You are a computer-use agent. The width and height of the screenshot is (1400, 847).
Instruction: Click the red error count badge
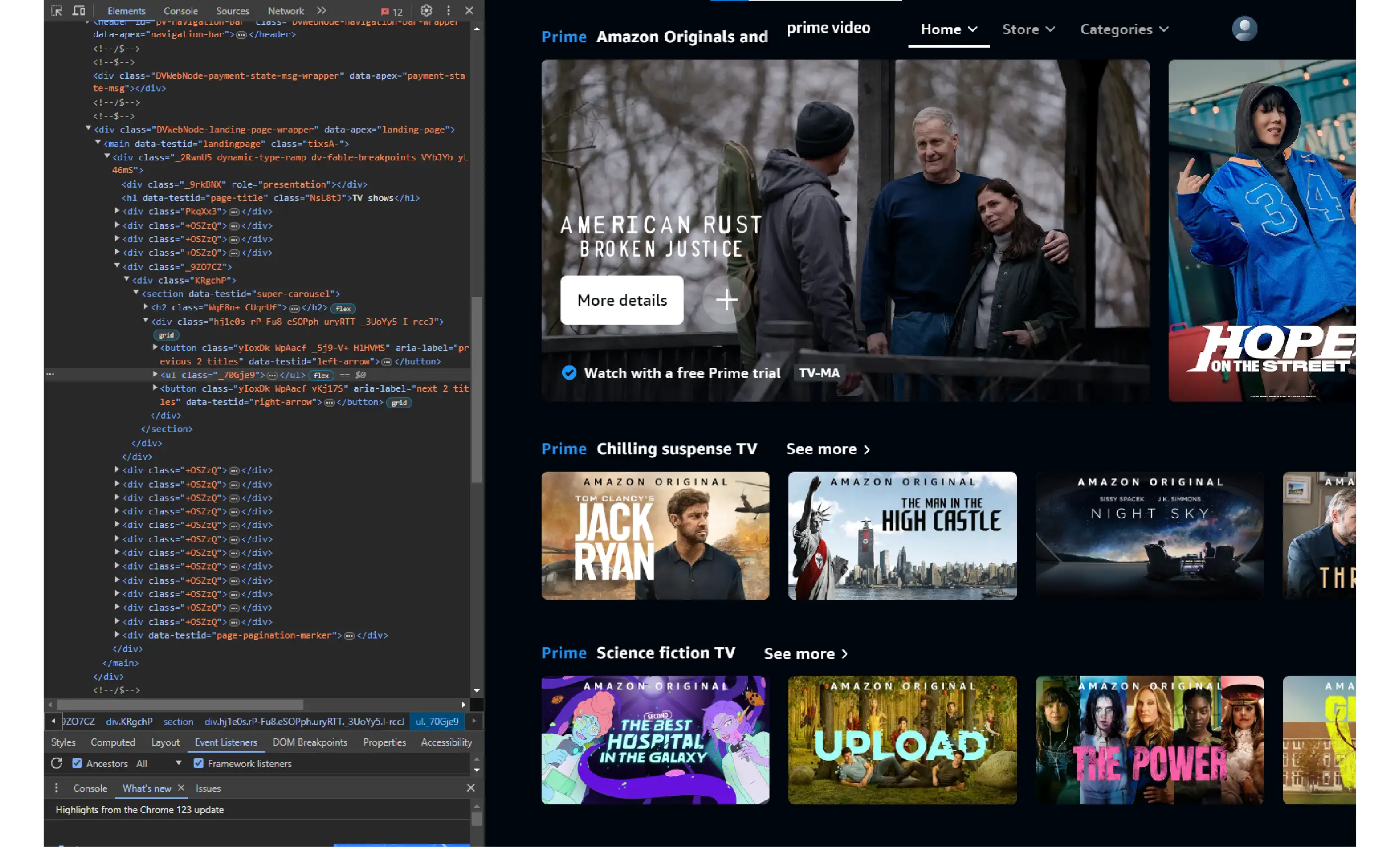[392, 11]
